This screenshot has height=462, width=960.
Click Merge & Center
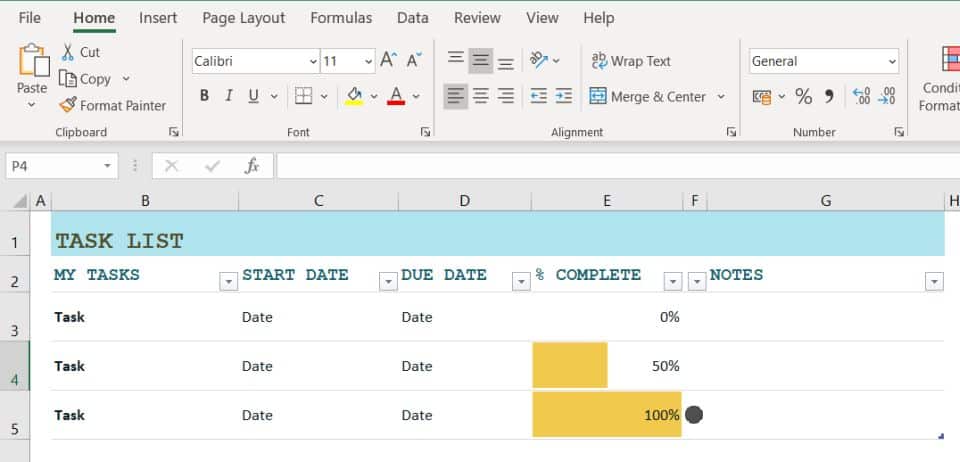pyautogui.click(x=647, y=97)
